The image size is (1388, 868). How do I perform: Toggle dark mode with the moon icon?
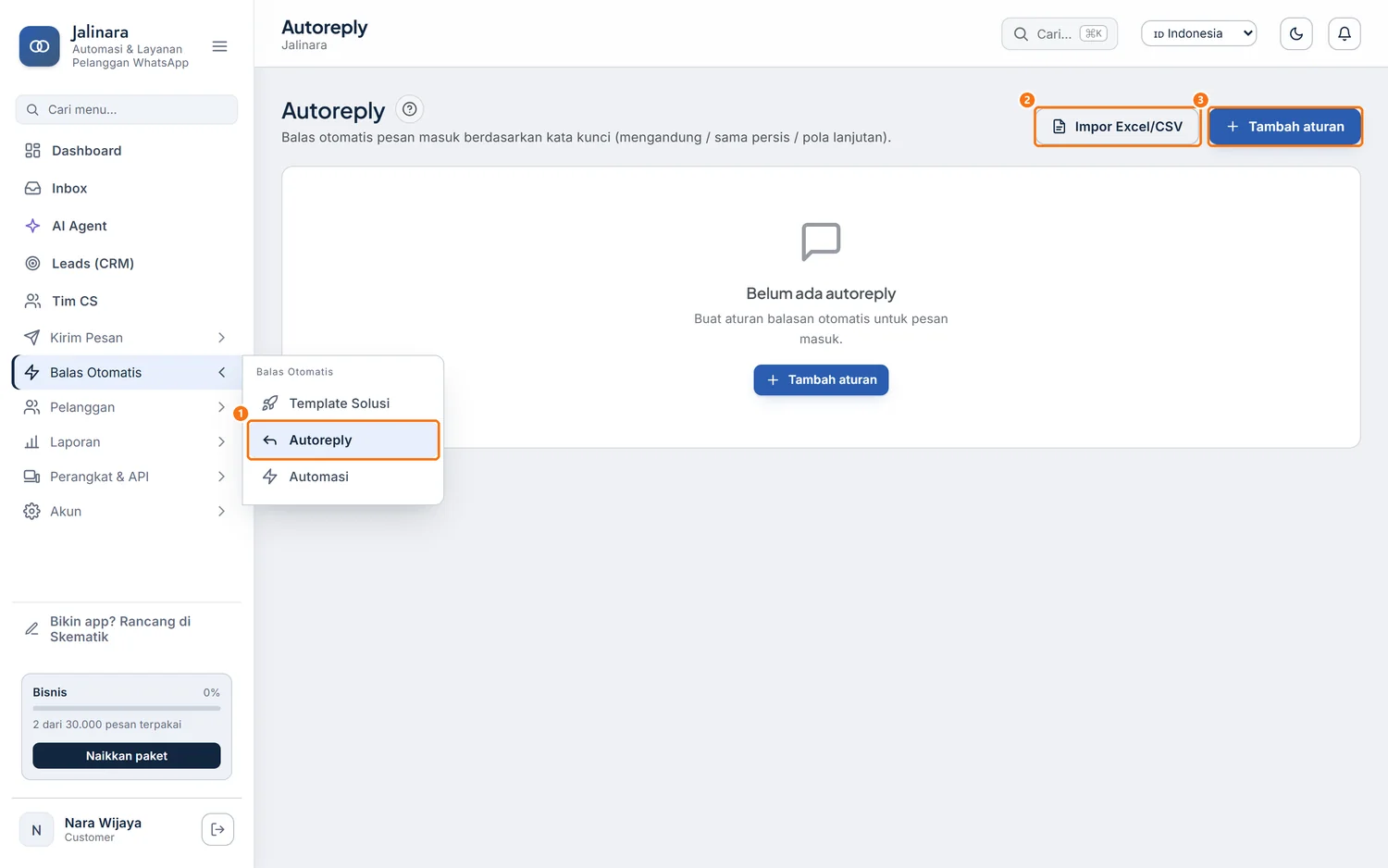pos(1296,34)
